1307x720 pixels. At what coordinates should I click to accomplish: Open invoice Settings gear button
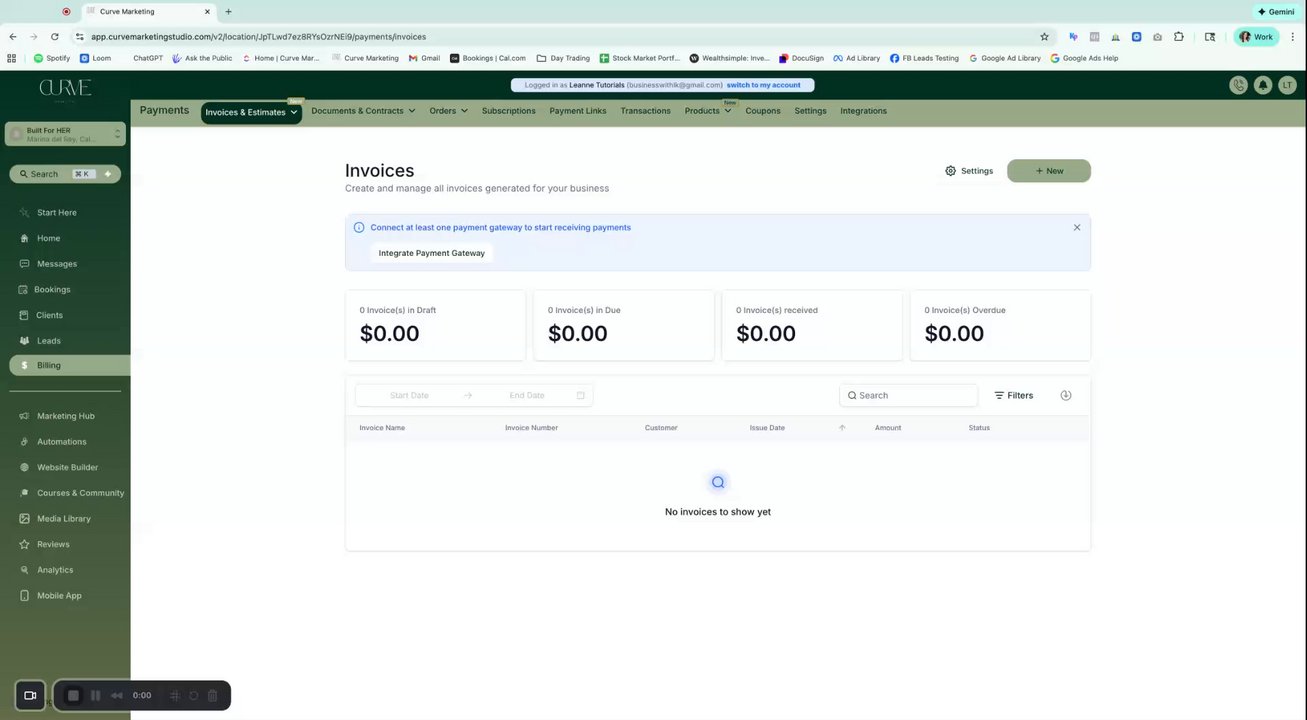pyautogui.click(x=969, y=171)
